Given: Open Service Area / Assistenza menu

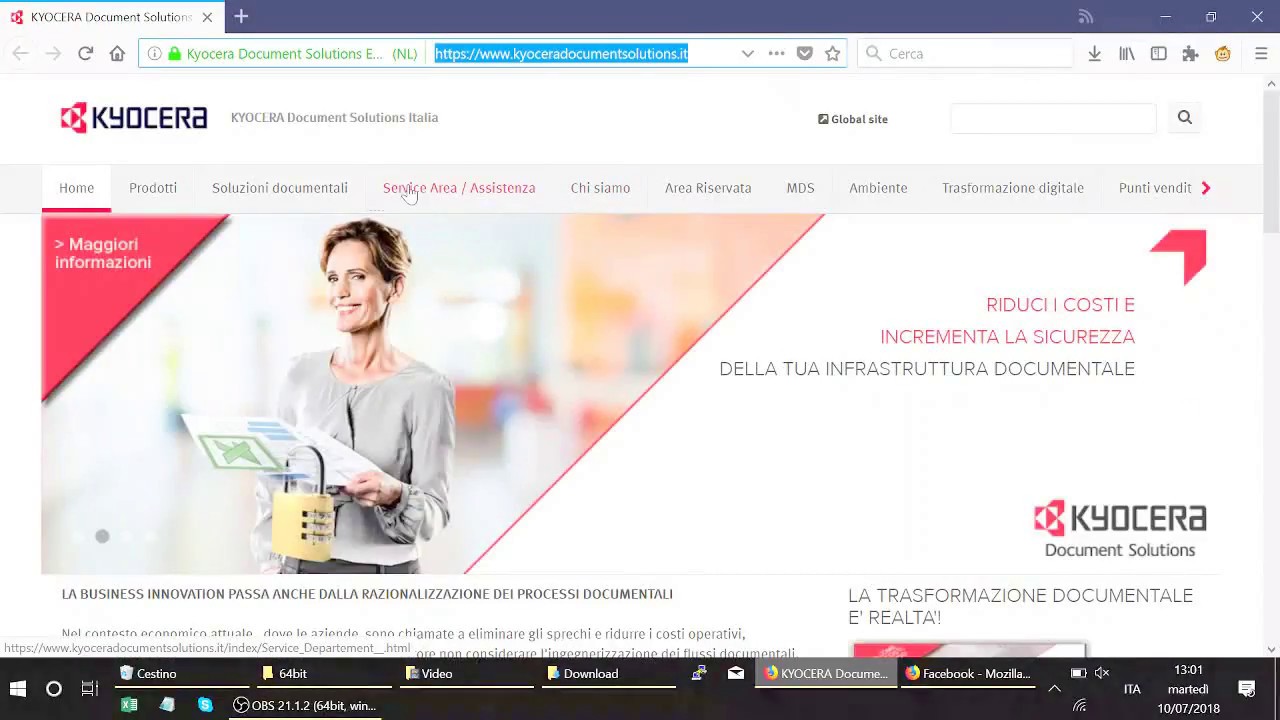Looking at the screenshot, I should [459, 188].
